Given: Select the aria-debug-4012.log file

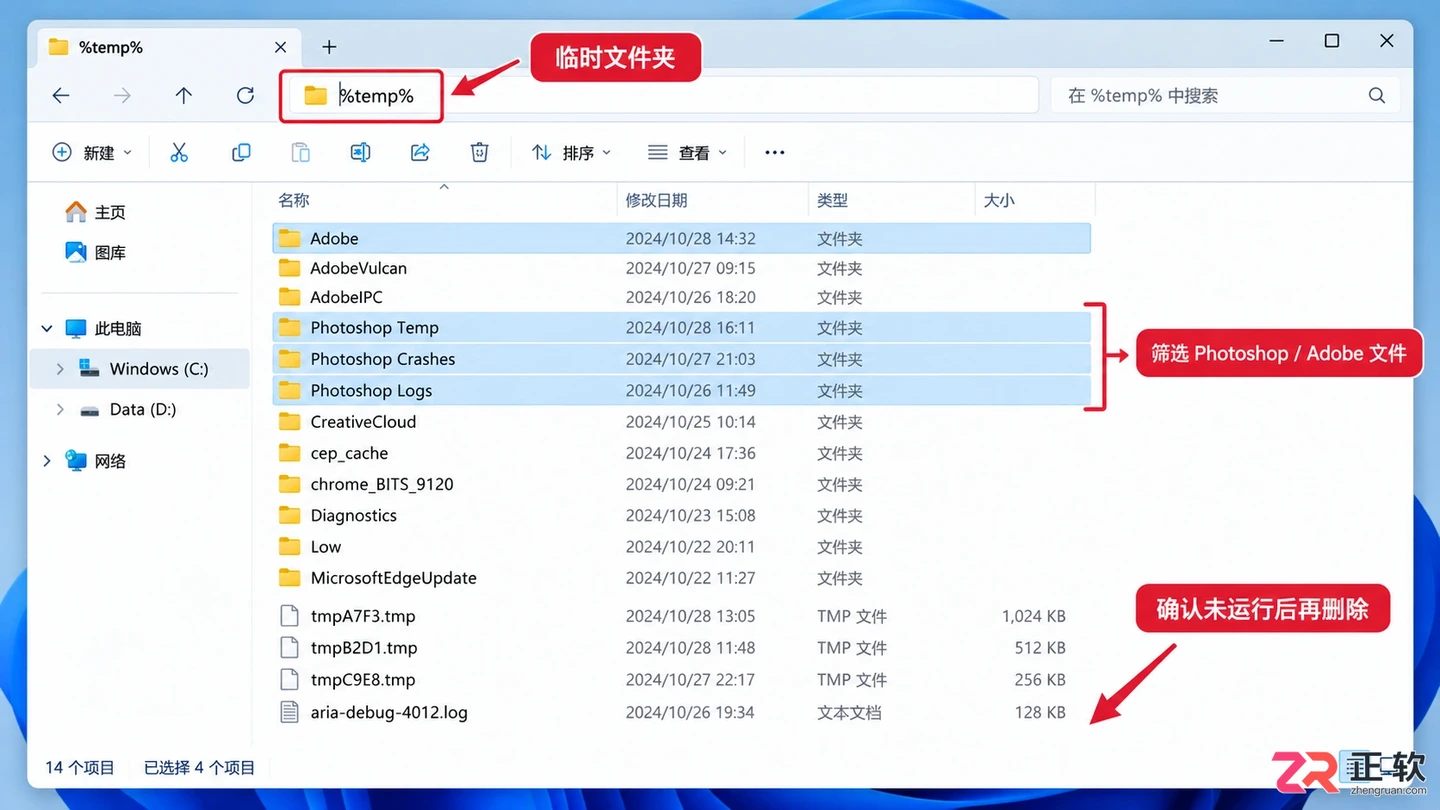Looking at the screenshot, I should 681,713.
